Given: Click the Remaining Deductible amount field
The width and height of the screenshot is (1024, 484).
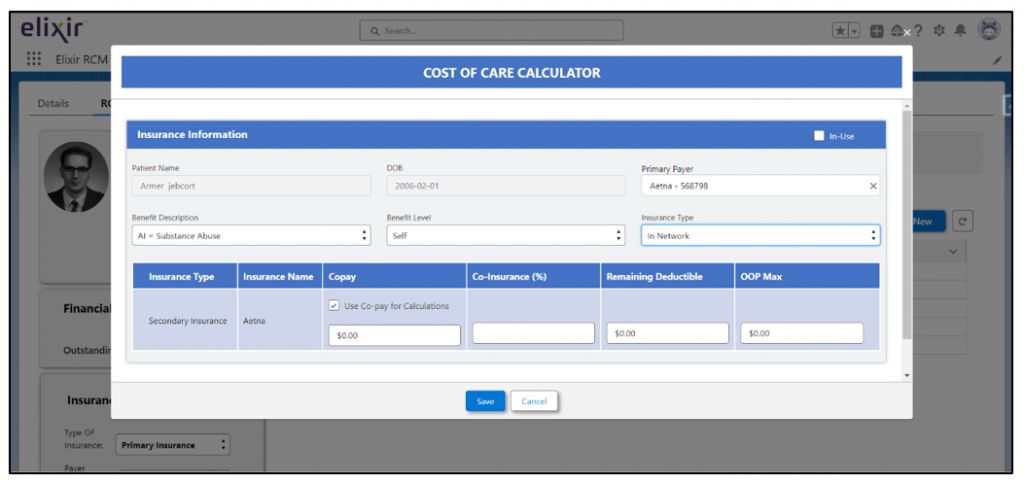Looking at the screenshot, I should point(667,333).
